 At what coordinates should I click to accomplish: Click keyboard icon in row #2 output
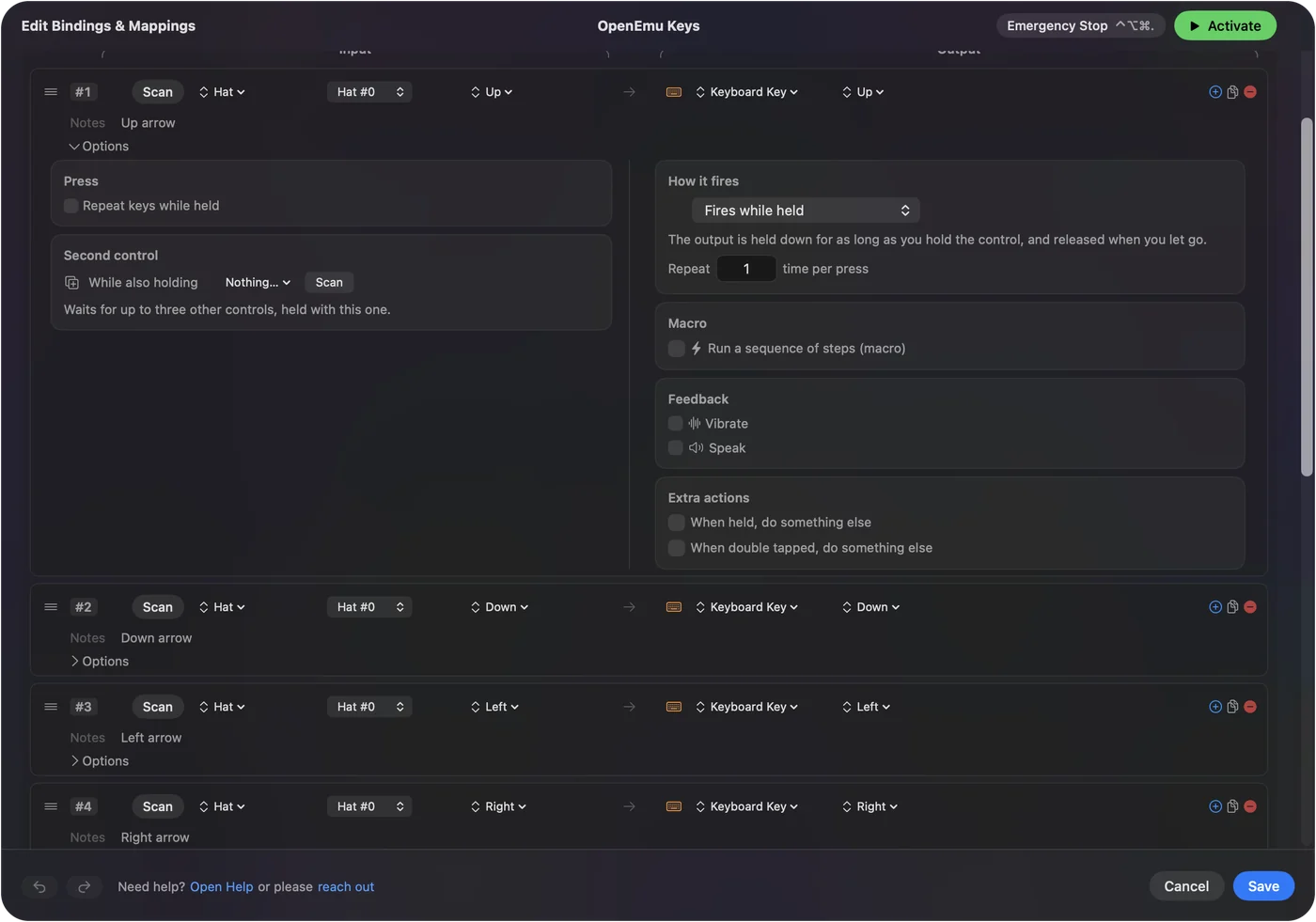pyautogui.click(x=674, y=607)
